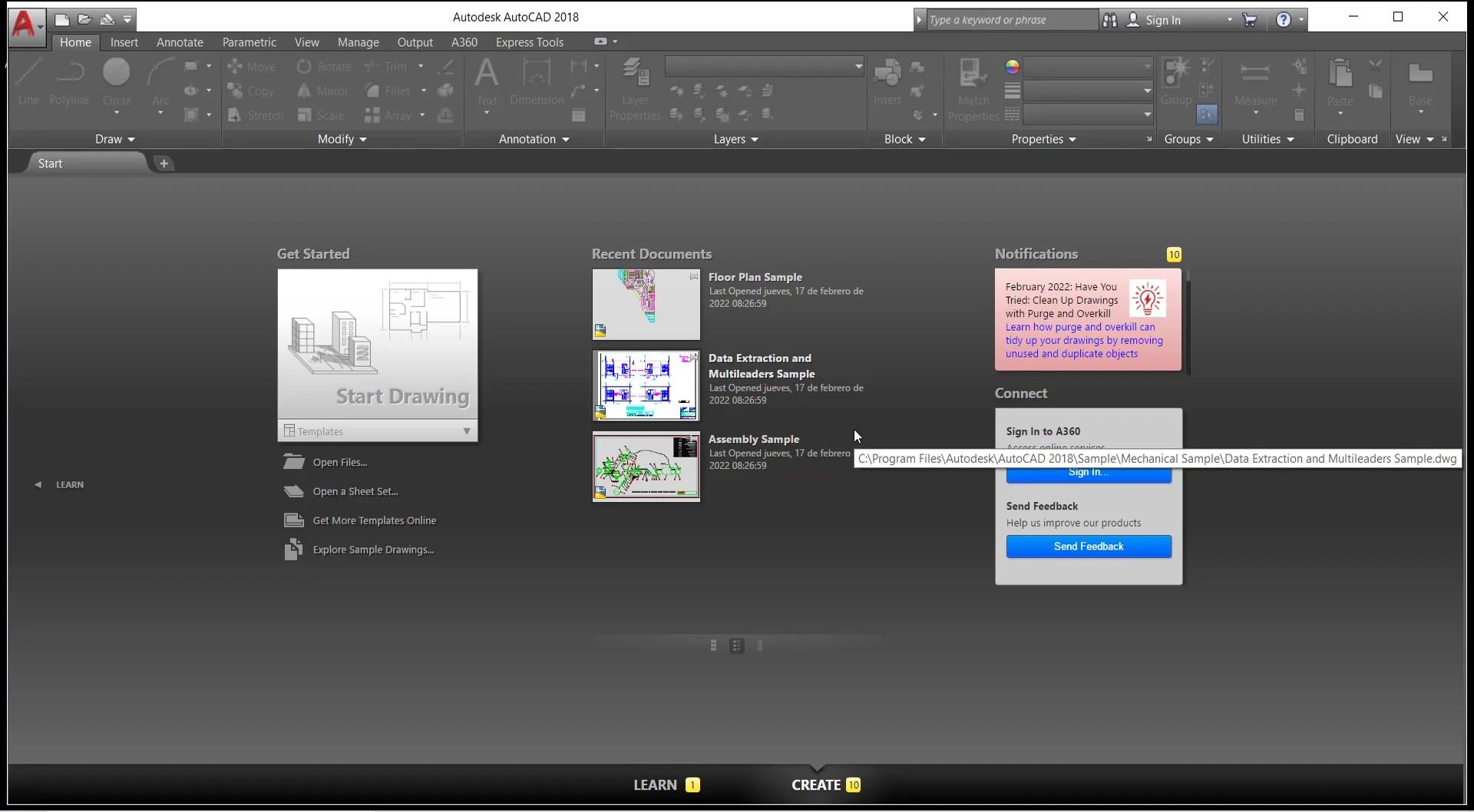1474x812 pixels.
Task: Switch to the Insert ribbon tab
Action: pos(124,42)
